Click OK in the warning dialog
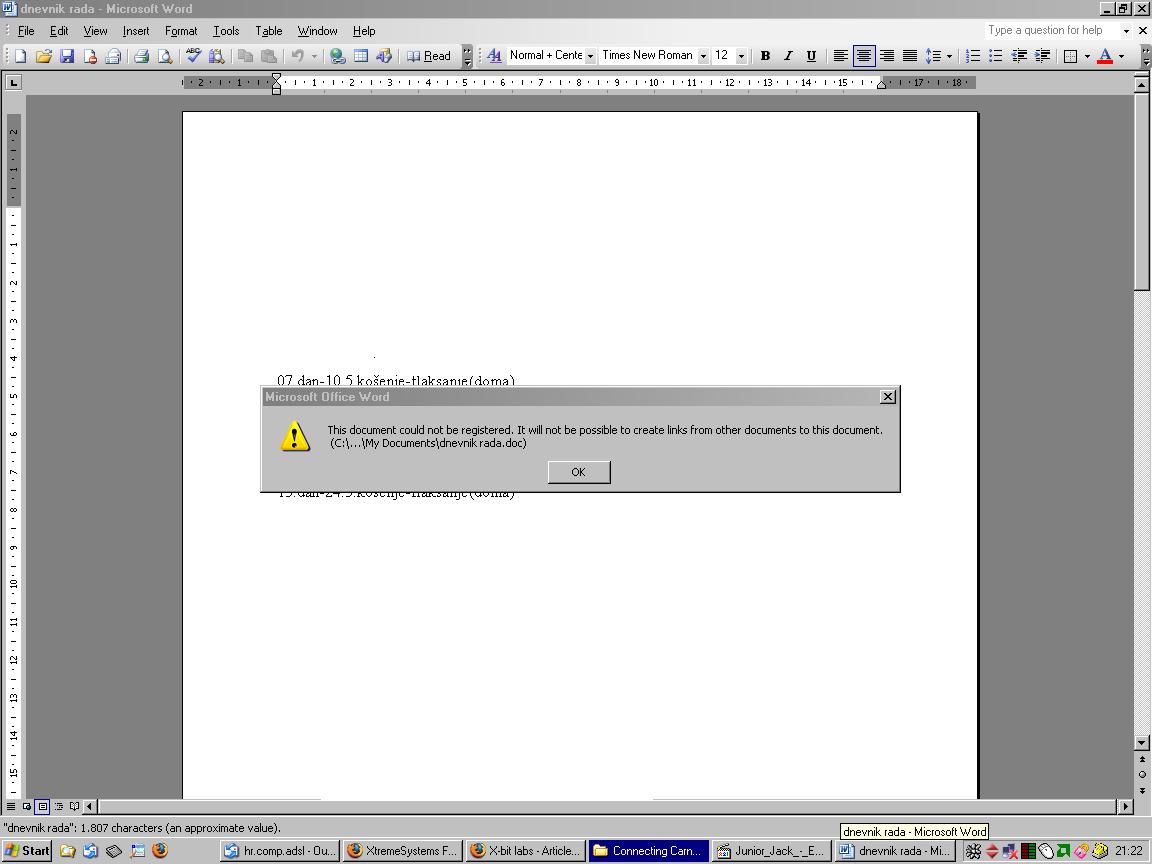 point(579,472)
